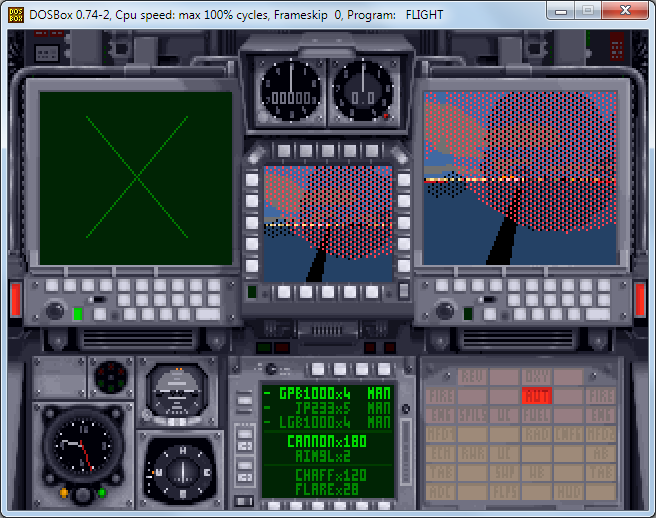
Task: Click the wide button under right display
Action: click(598, 314)
